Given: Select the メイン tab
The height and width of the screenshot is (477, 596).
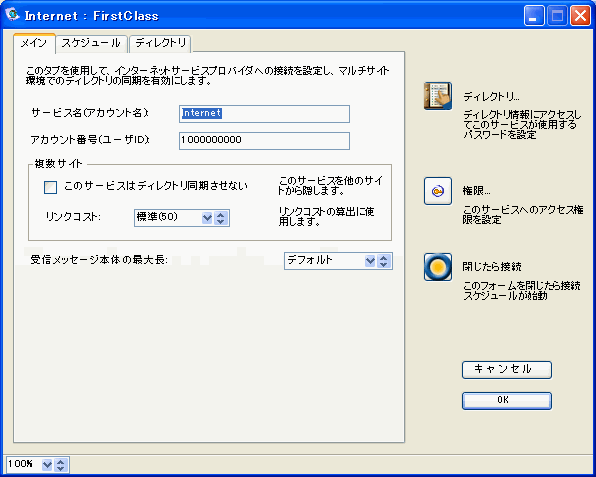Looking at the screenshot, I should tap(34, 43).
